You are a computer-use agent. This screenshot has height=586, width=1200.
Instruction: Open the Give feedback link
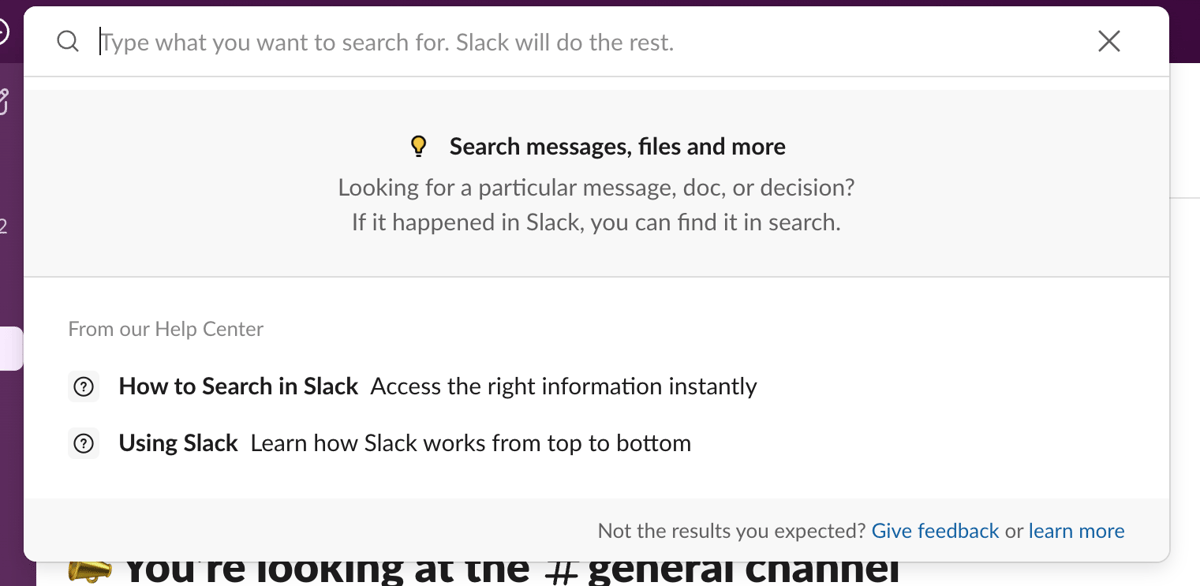pyautogui.click(x=934, y=531)
